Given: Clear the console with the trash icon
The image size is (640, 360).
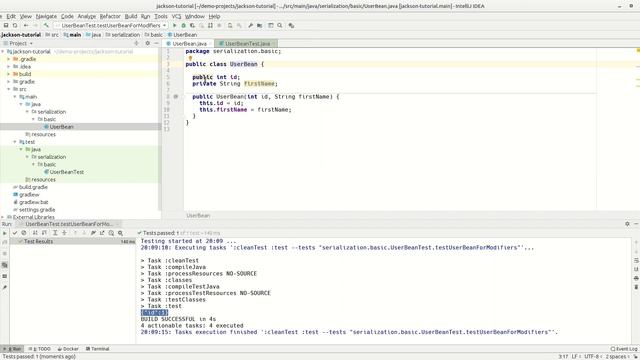Looking at the screenshot, I should tap(636, 287).
